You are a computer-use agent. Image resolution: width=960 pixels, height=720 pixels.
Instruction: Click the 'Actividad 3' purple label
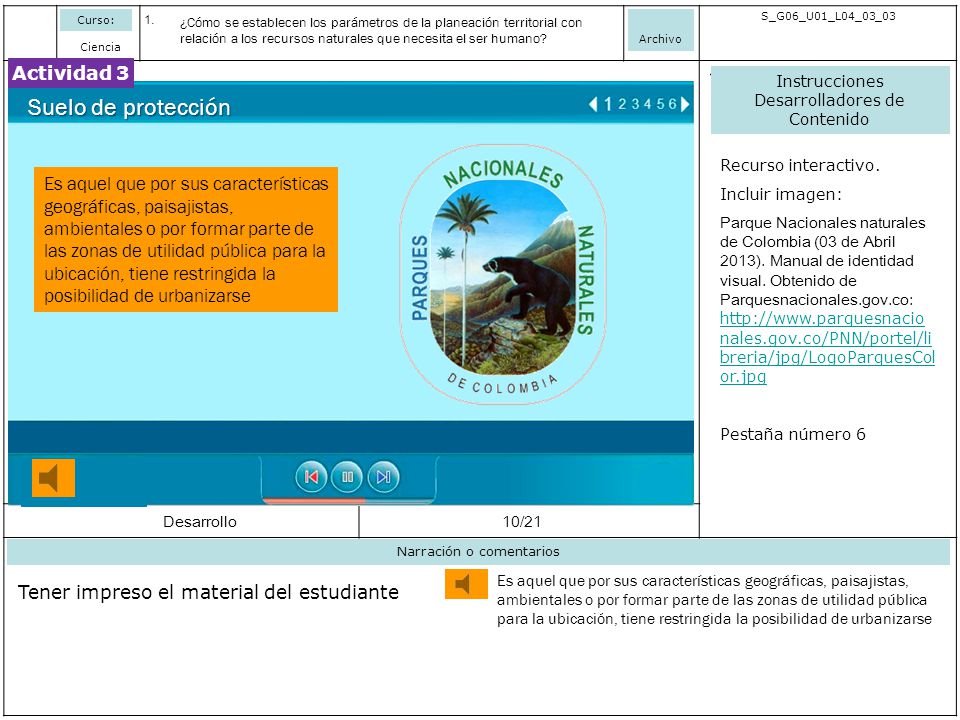71,73
